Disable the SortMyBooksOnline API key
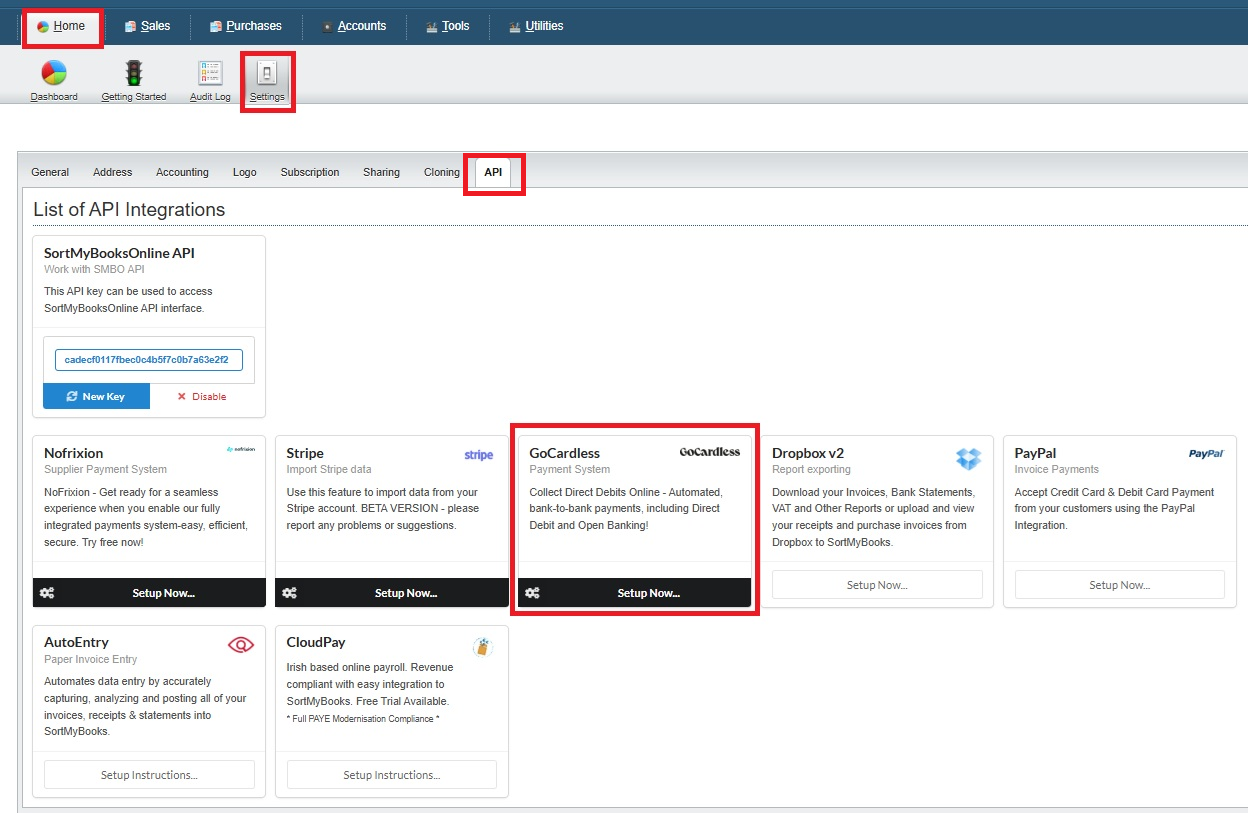Image resolution: width=1248 pixels, height=813 pixels. tap(202, 396)
